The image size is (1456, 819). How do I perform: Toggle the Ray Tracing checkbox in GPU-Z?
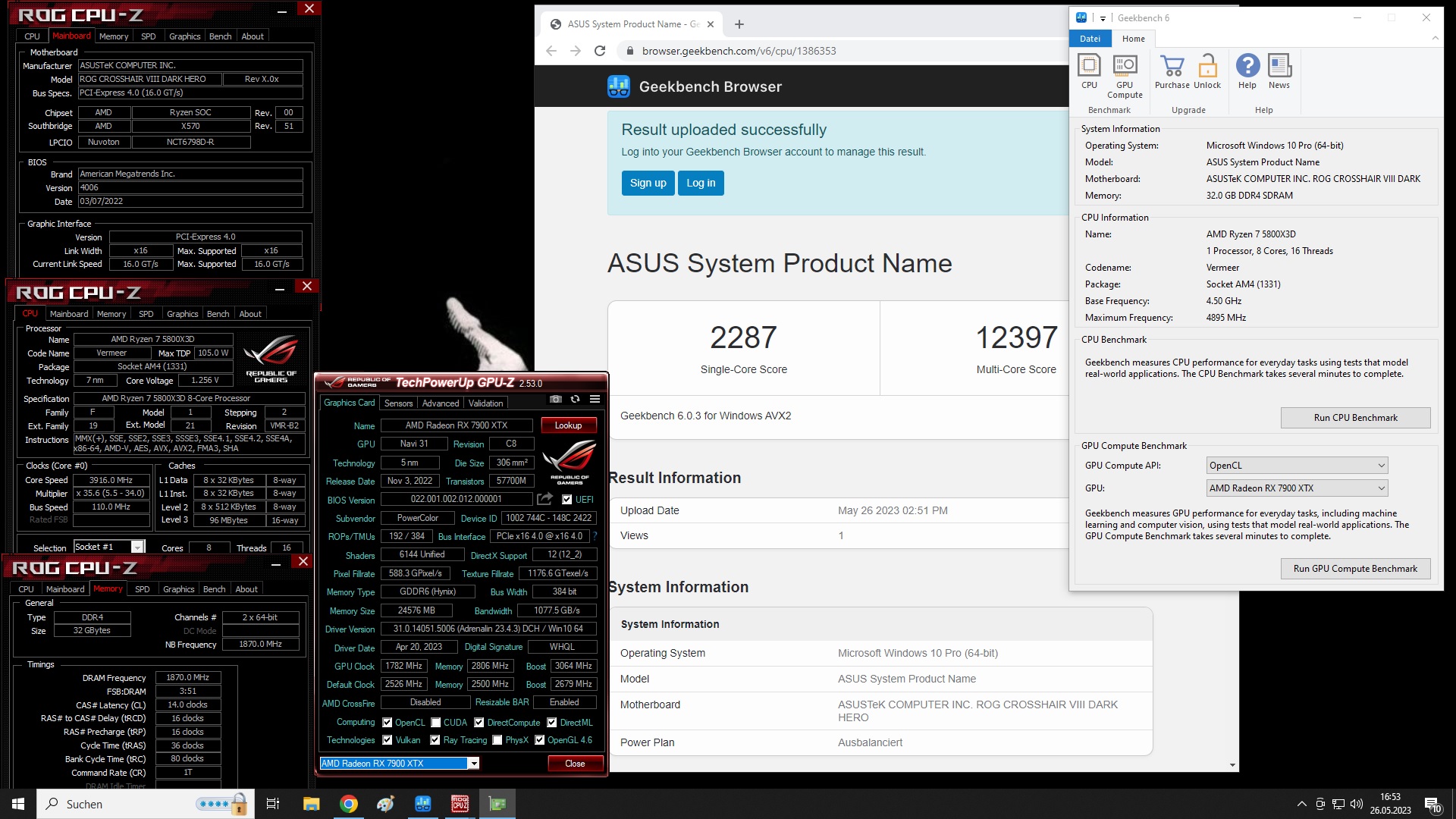[435, 740]
